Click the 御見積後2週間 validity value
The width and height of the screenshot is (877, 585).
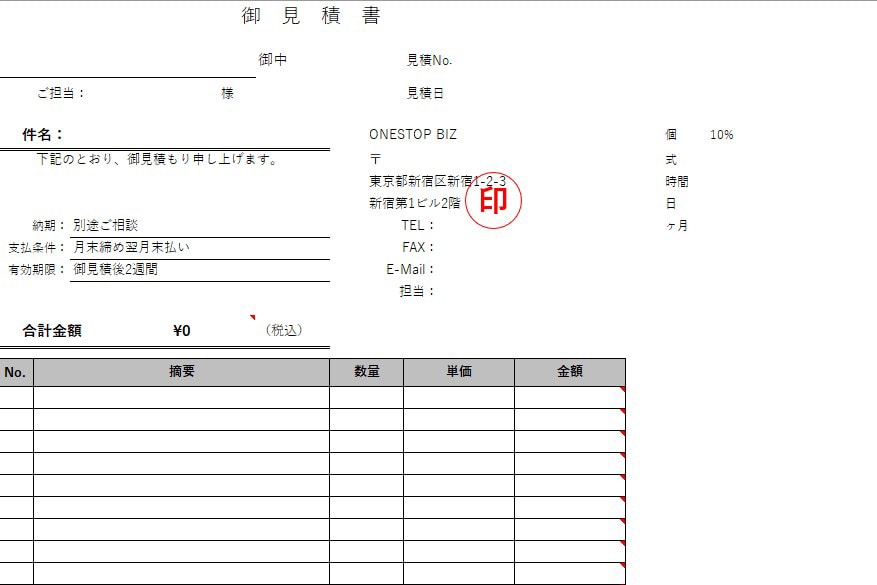[x=115, y=269]
